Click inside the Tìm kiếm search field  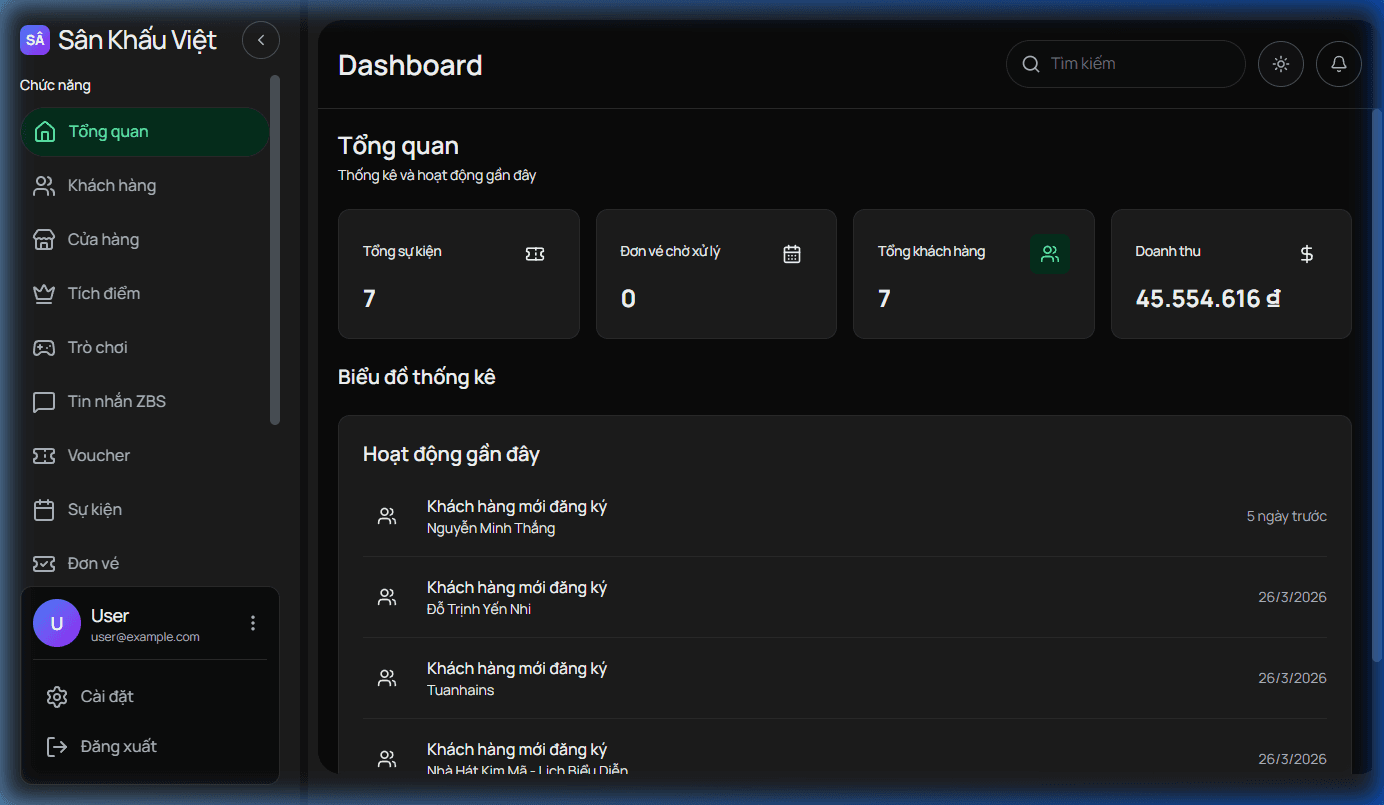[1125, 64]
